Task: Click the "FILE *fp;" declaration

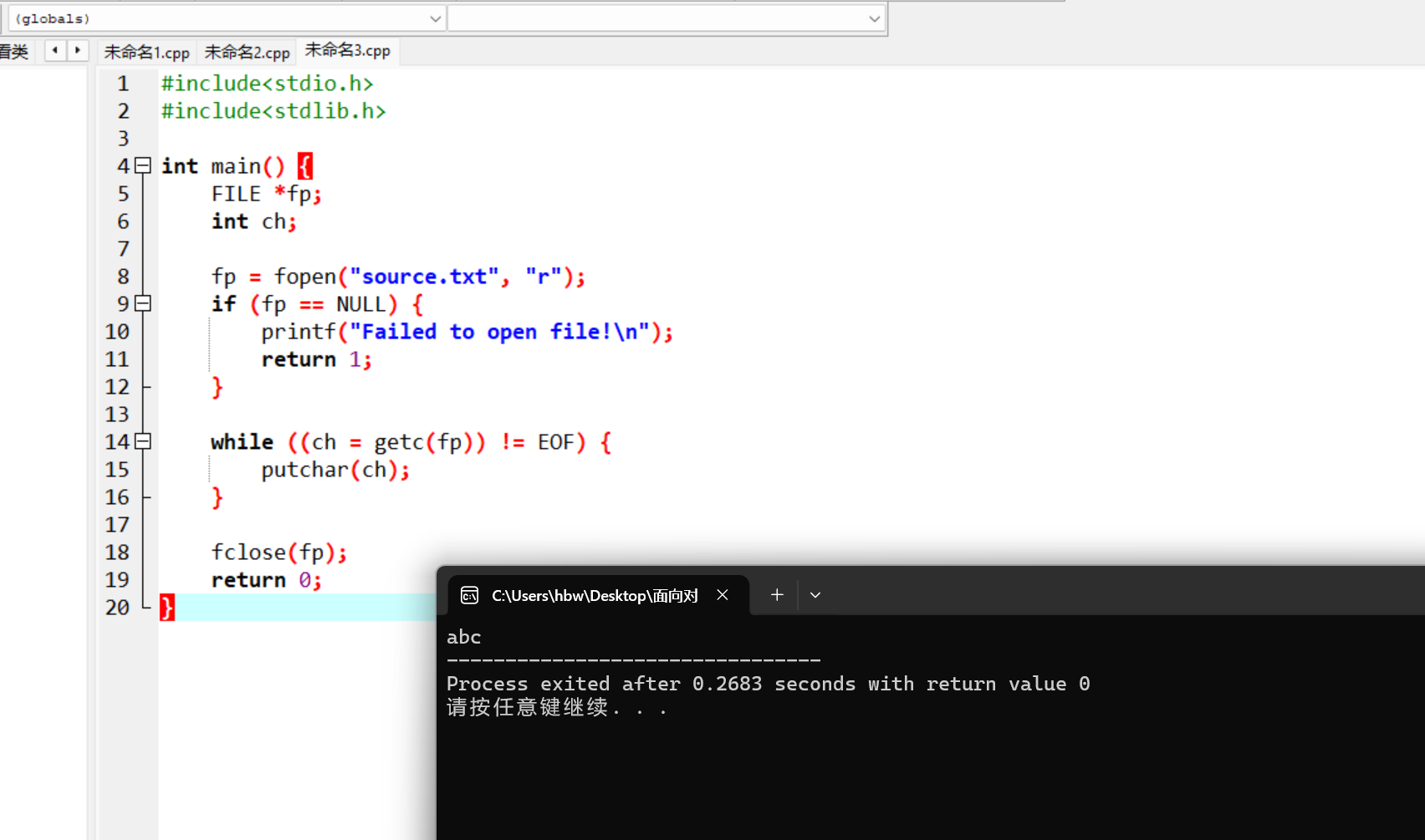Action: tap(267, 194)
